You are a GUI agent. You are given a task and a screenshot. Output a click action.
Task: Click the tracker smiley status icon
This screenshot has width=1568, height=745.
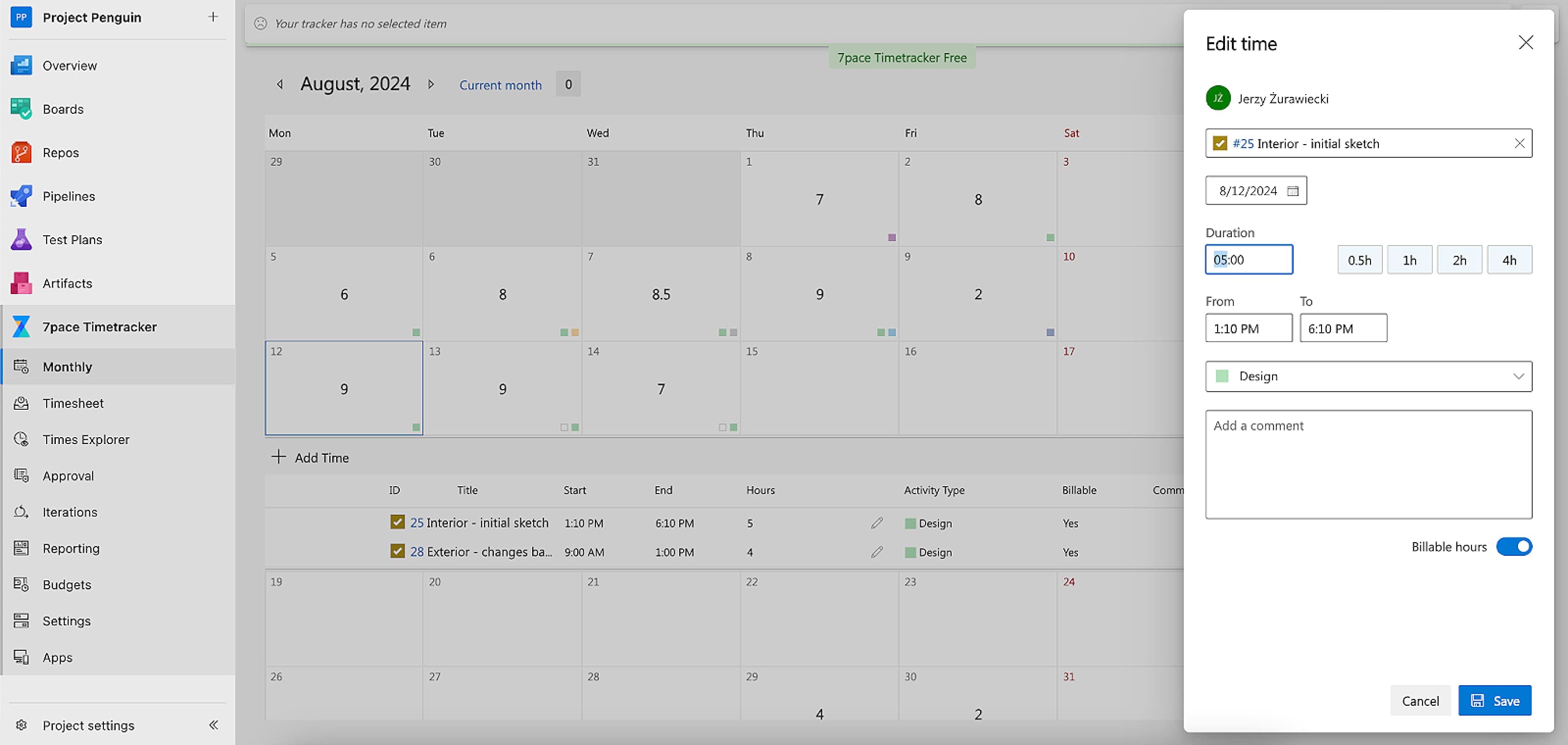pos(261,23)
